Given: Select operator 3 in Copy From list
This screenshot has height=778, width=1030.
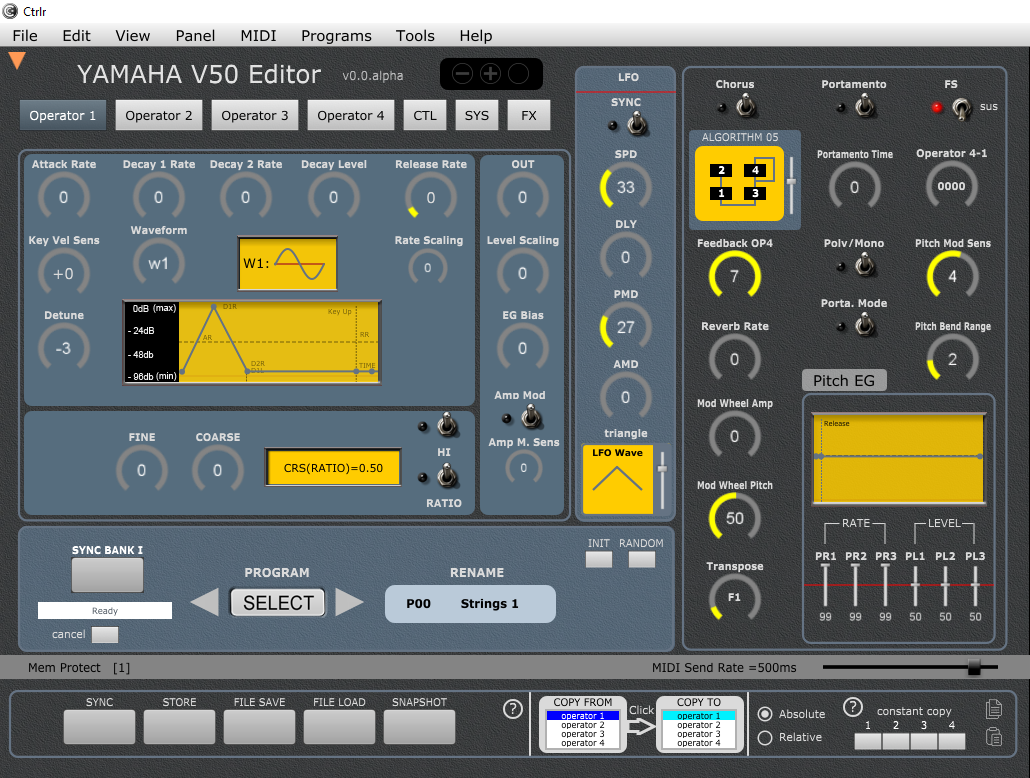Looking at the screenshot, I should (x=583, y=734).
